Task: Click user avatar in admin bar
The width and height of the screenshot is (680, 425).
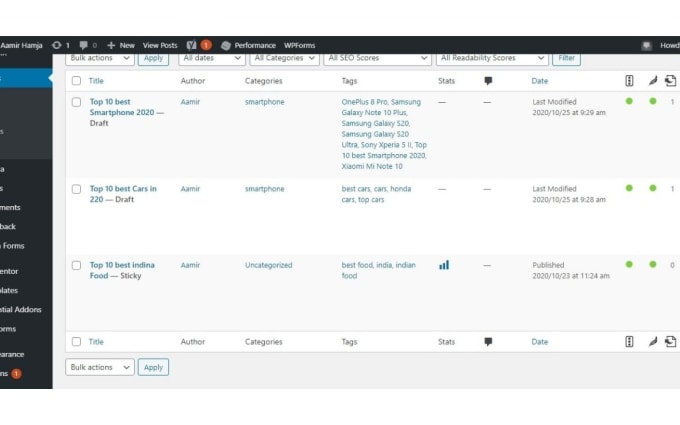Action: pyautogui.click(x=647, y=45)
